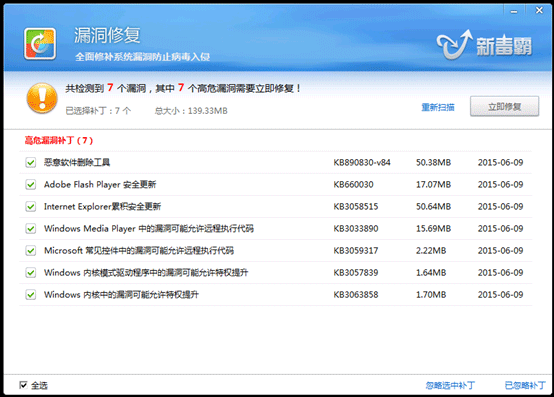Click the orange warning exclamation icon
The image size is (554, 397).
click(42, 98)
